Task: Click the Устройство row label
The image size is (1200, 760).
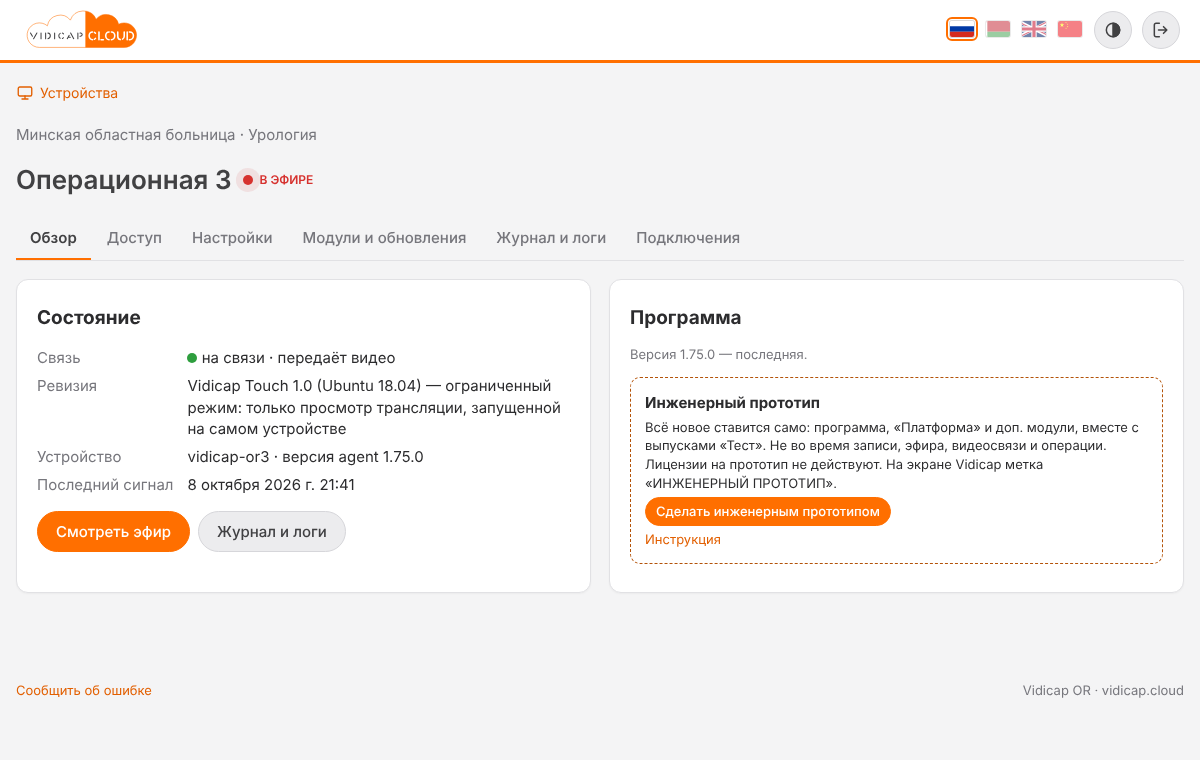Action: pos(79,457)
